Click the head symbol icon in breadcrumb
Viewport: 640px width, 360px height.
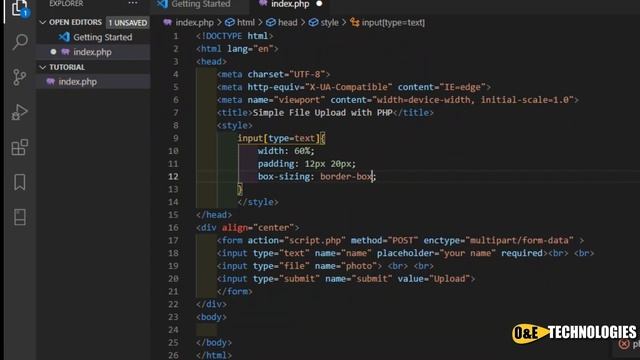pos(271,22)
